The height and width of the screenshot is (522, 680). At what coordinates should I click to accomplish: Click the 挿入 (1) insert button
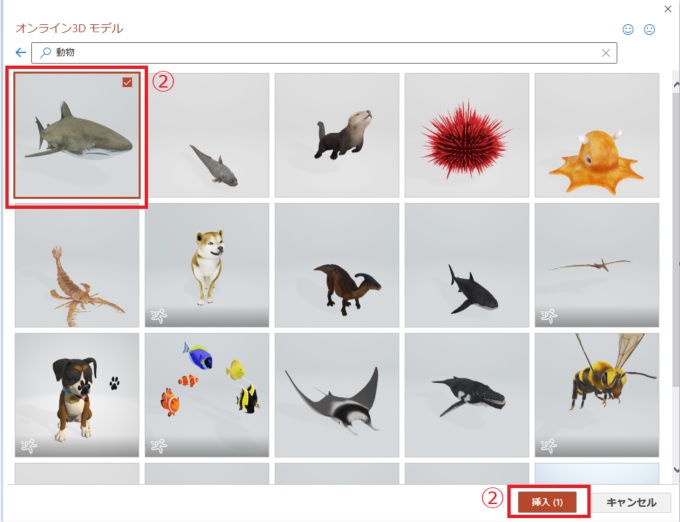[547, 502]
